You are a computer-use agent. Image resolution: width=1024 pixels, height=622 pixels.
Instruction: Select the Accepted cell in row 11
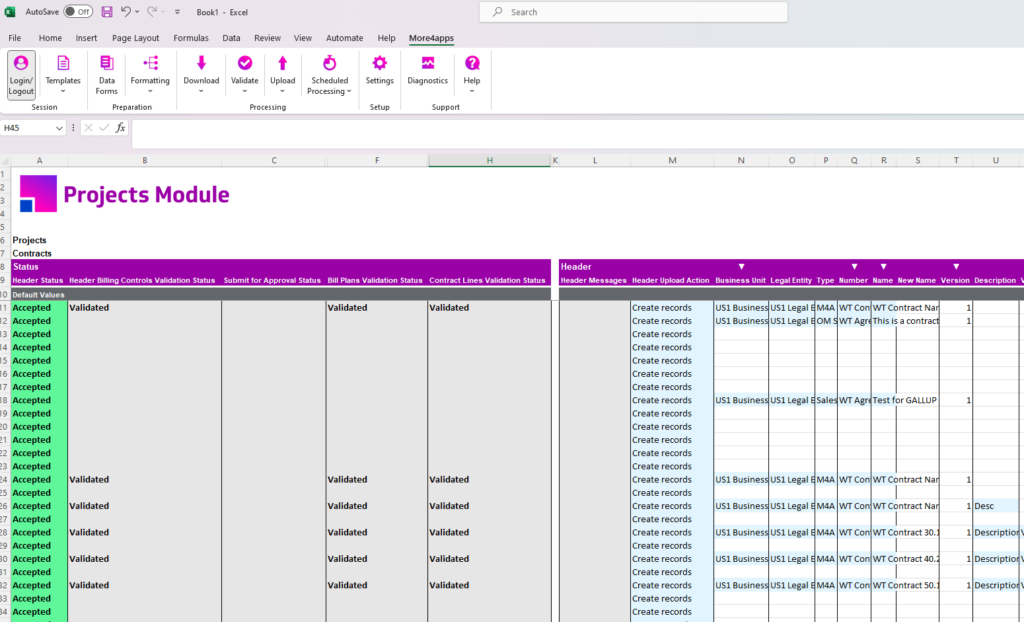[39, 308]
